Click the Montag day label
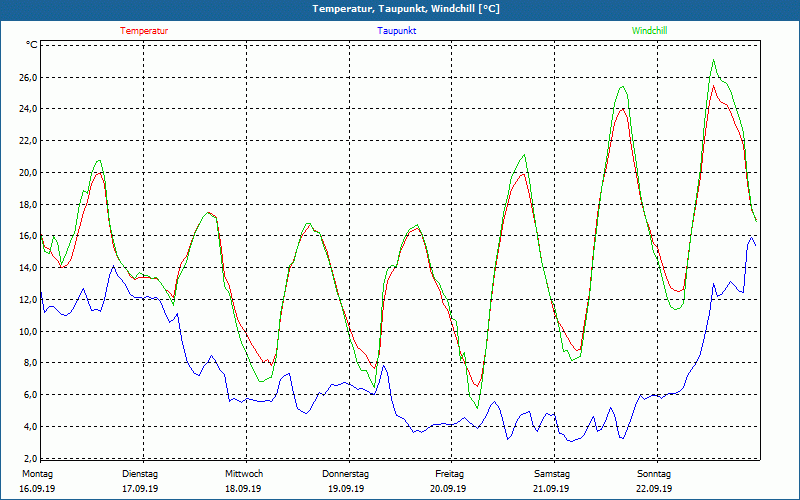Screen dimensions: 800x500 click(x=36, y=474)
